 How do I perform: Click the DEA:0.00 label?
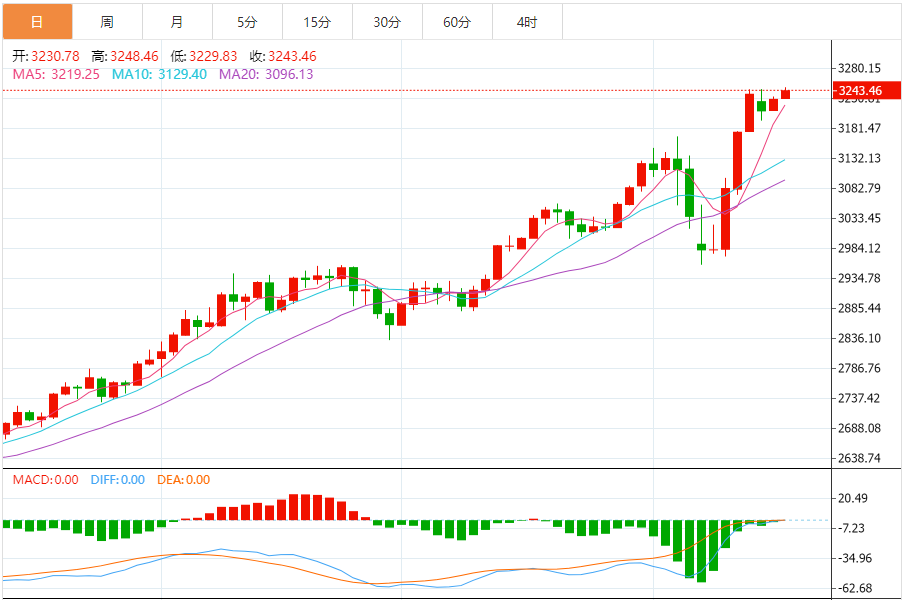(x=183, y=480)
